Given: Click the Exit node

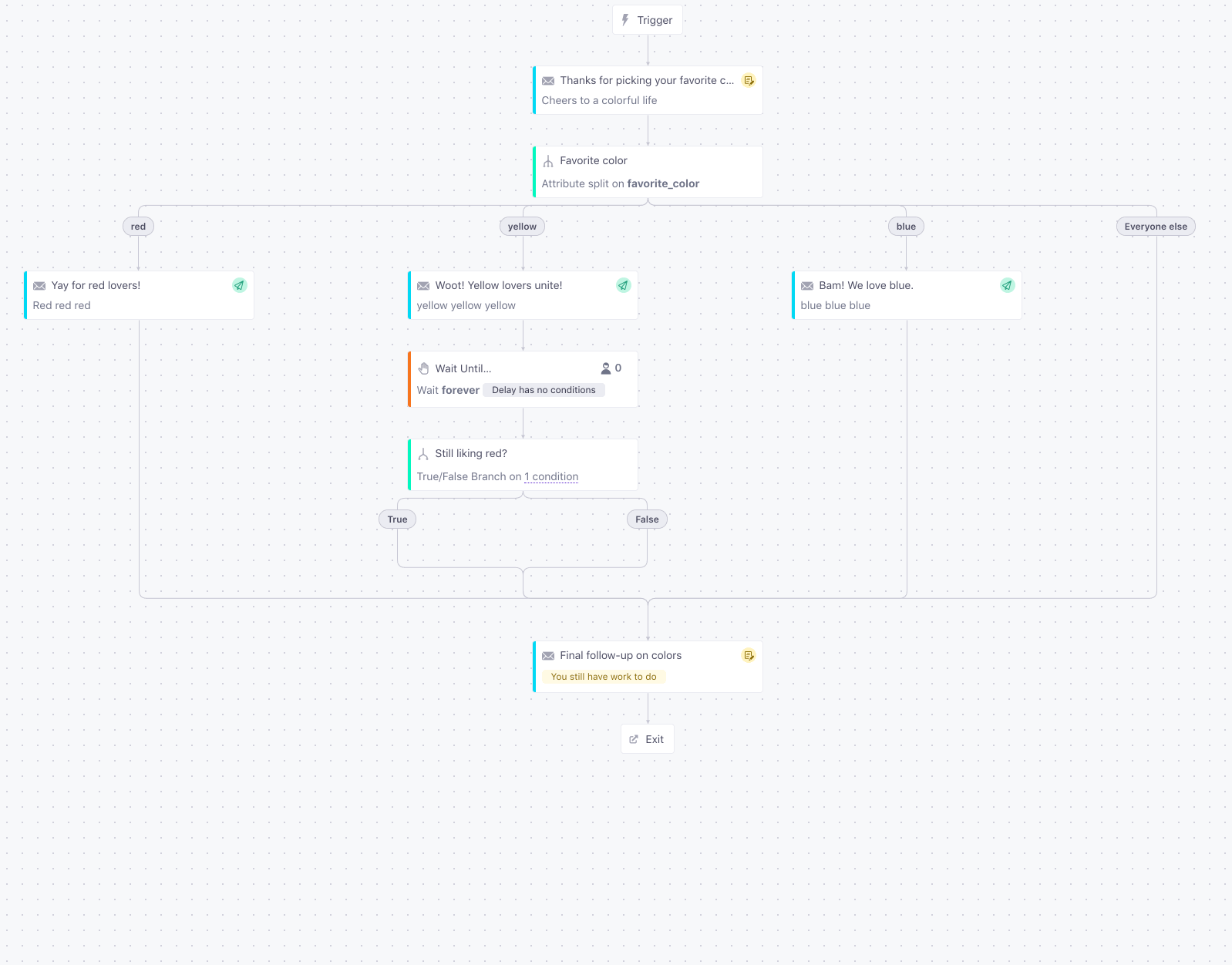Looking at the screenshot, I should pos(648,739).
